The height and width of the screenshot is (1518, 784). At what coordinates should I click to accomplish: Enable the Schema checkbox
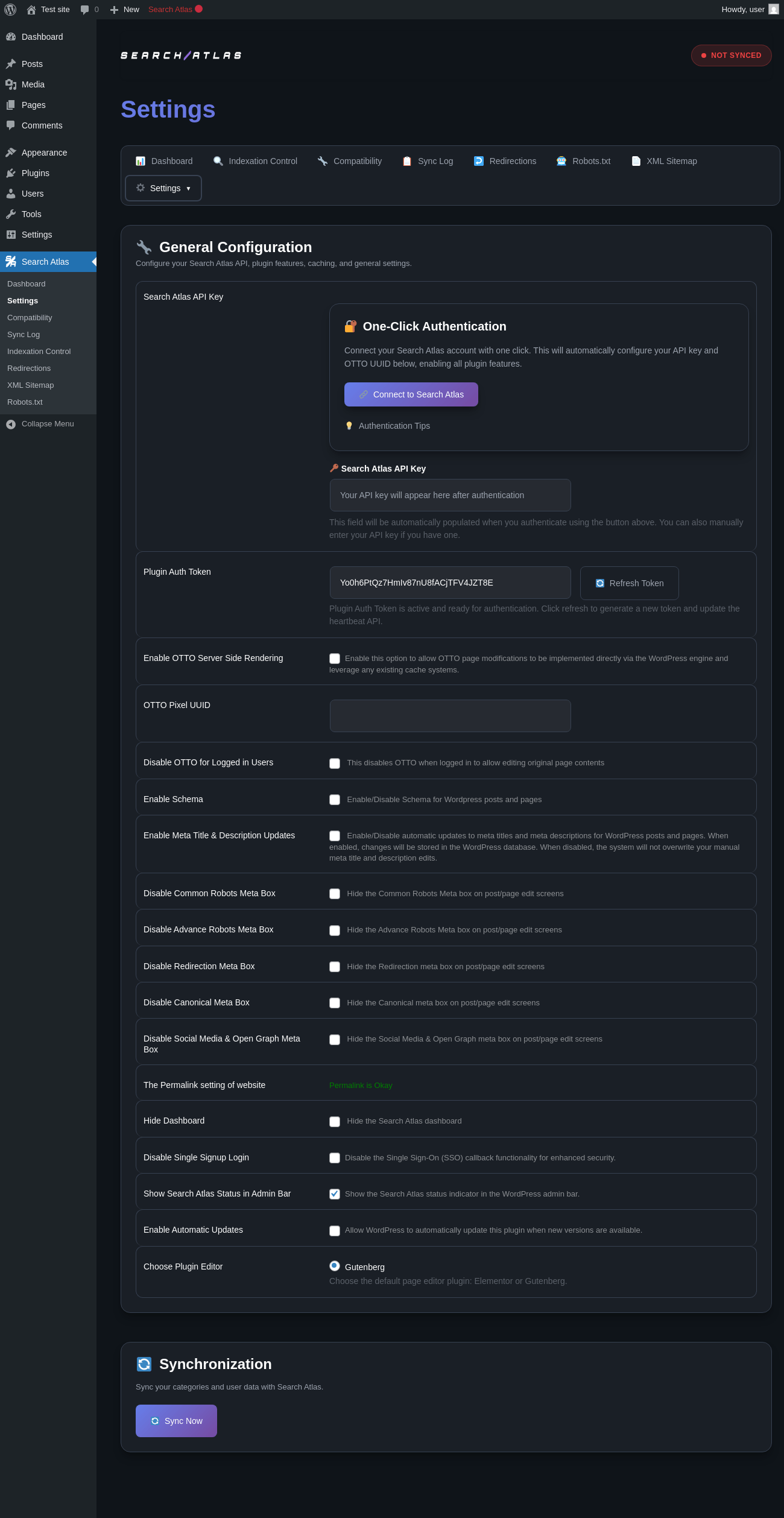(x=335, y=800)
